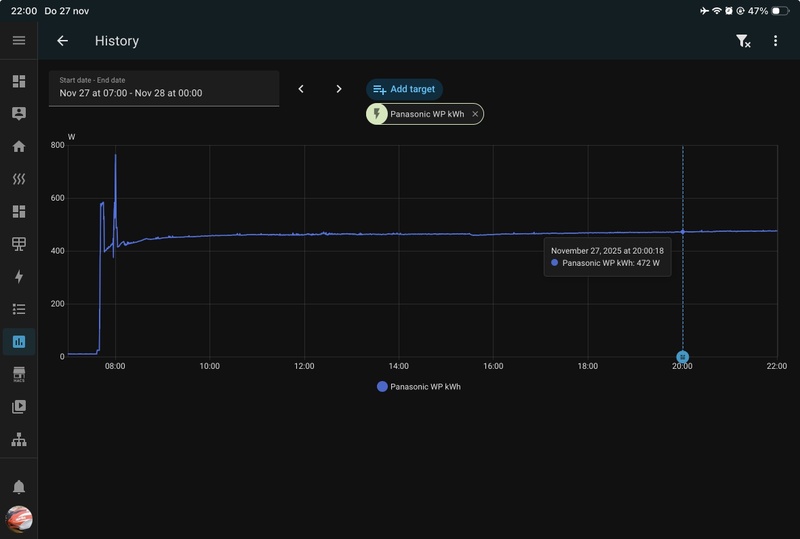Open the home icon dashboard in sidebar
800x539 pixels.
tap(18, 146)
